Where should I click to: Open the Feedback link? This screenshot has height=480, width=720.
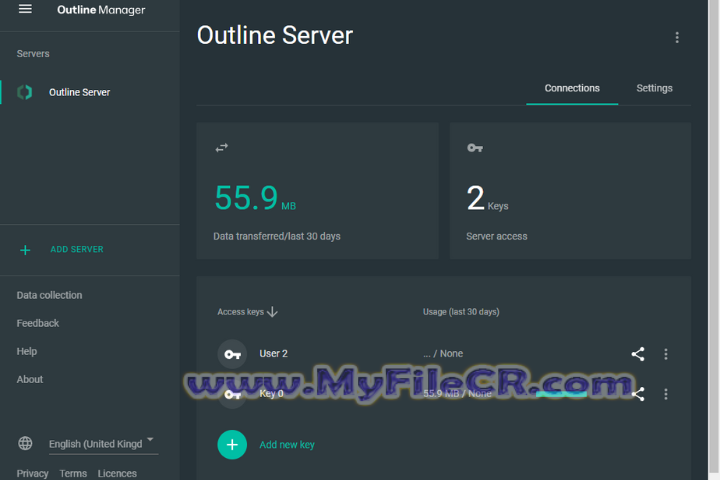coord(38,323)
